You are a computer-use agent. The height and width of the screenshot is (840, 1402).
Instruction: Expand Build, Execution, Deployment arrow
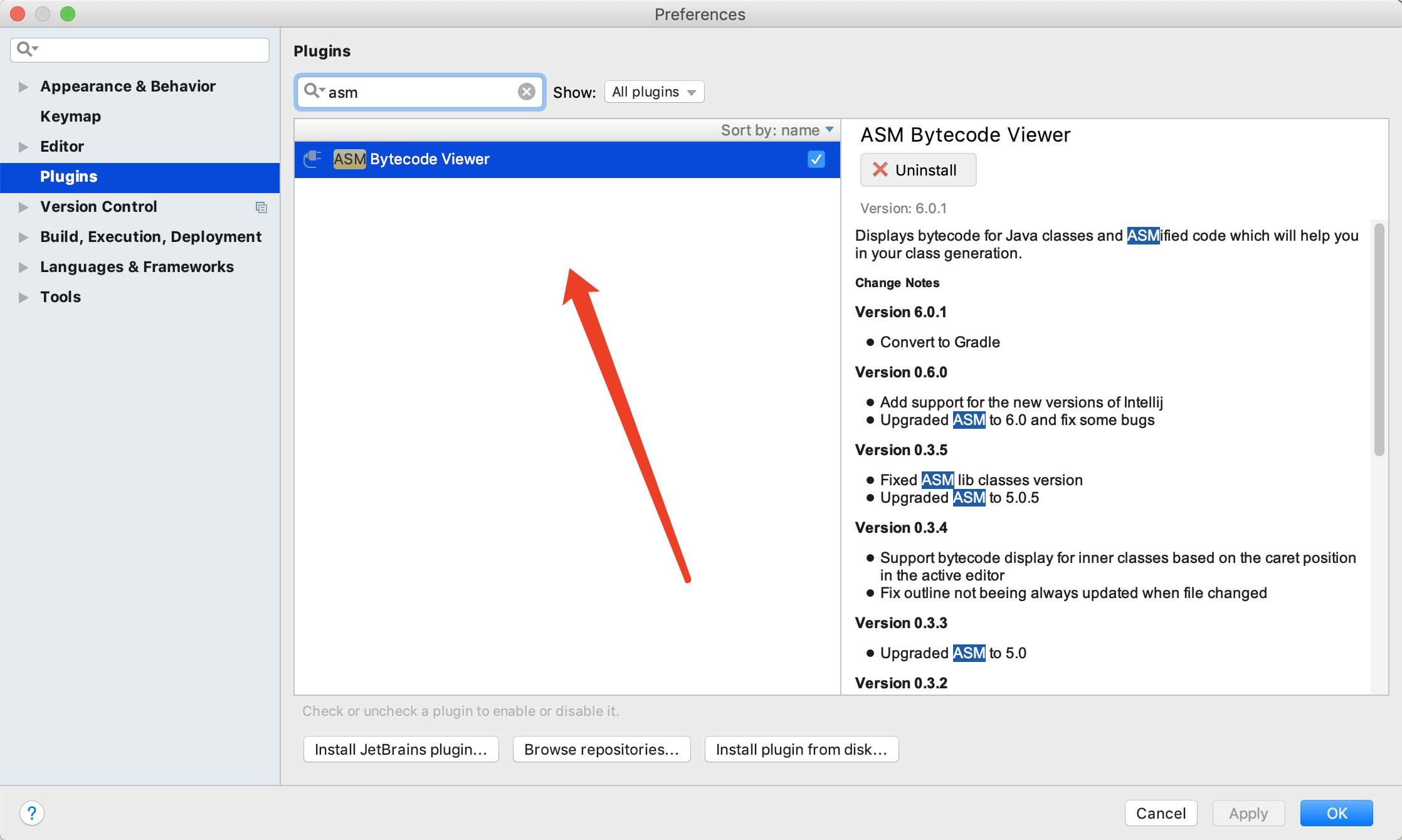23,237
